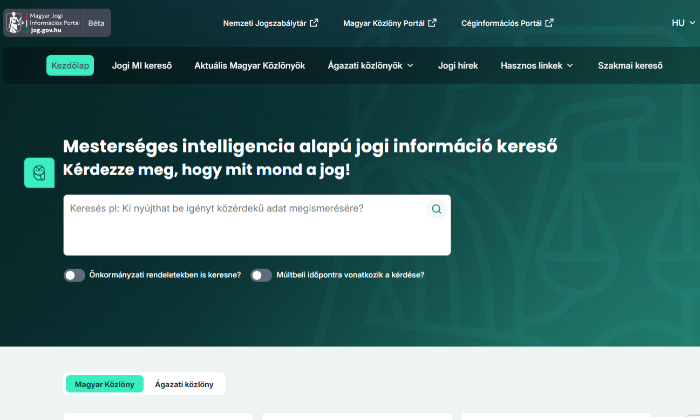Image resolution: width=700 pixels, height=420 pixels.
Task: Switch to the Ágazati közlöny tab
Action: pyautogui.click(x=184, y=384)
